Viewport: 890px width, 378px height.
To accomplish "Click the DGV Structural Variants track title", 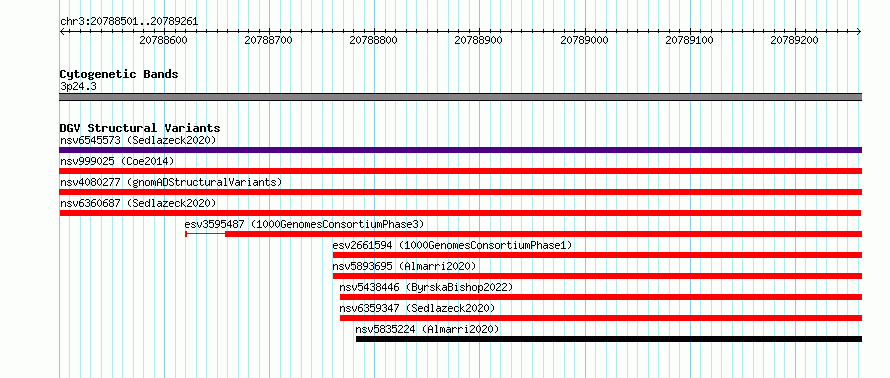I will (140, 128).
